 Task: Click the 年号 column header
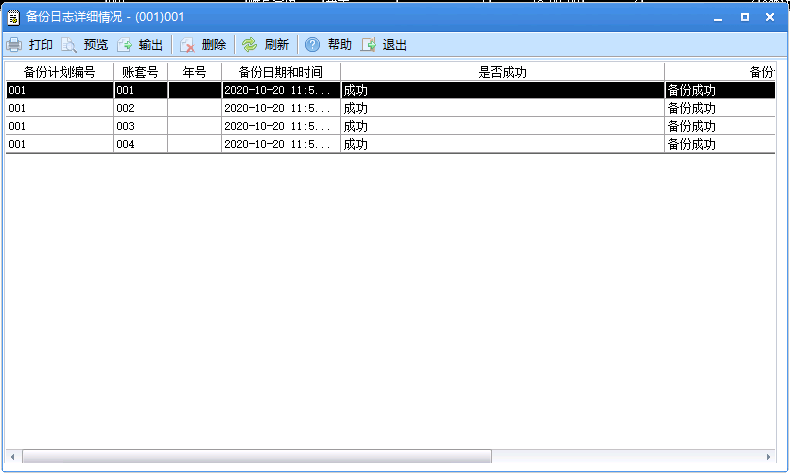click(x=194, y=72)
